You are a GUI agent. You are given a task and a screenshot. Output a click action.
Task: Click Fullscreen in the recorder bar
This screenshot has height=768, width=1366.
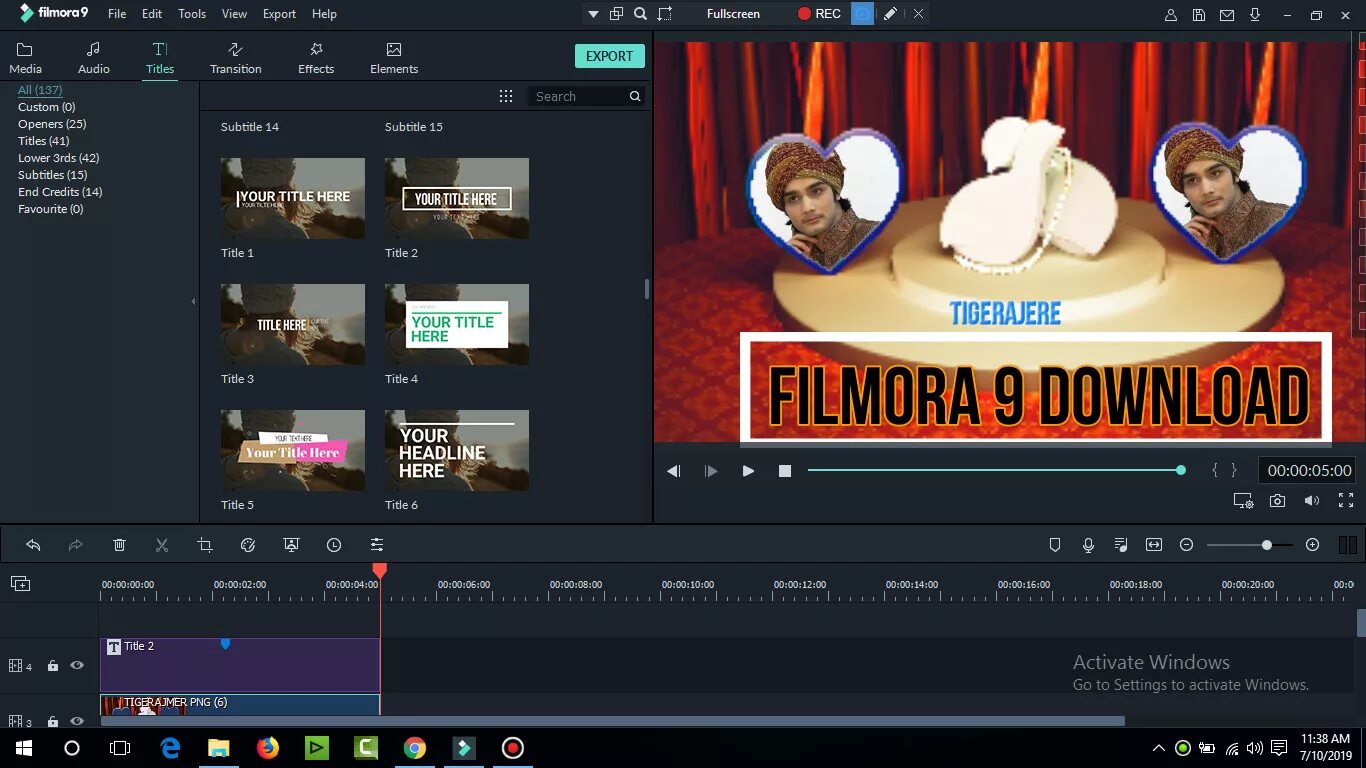click(733, 14)
